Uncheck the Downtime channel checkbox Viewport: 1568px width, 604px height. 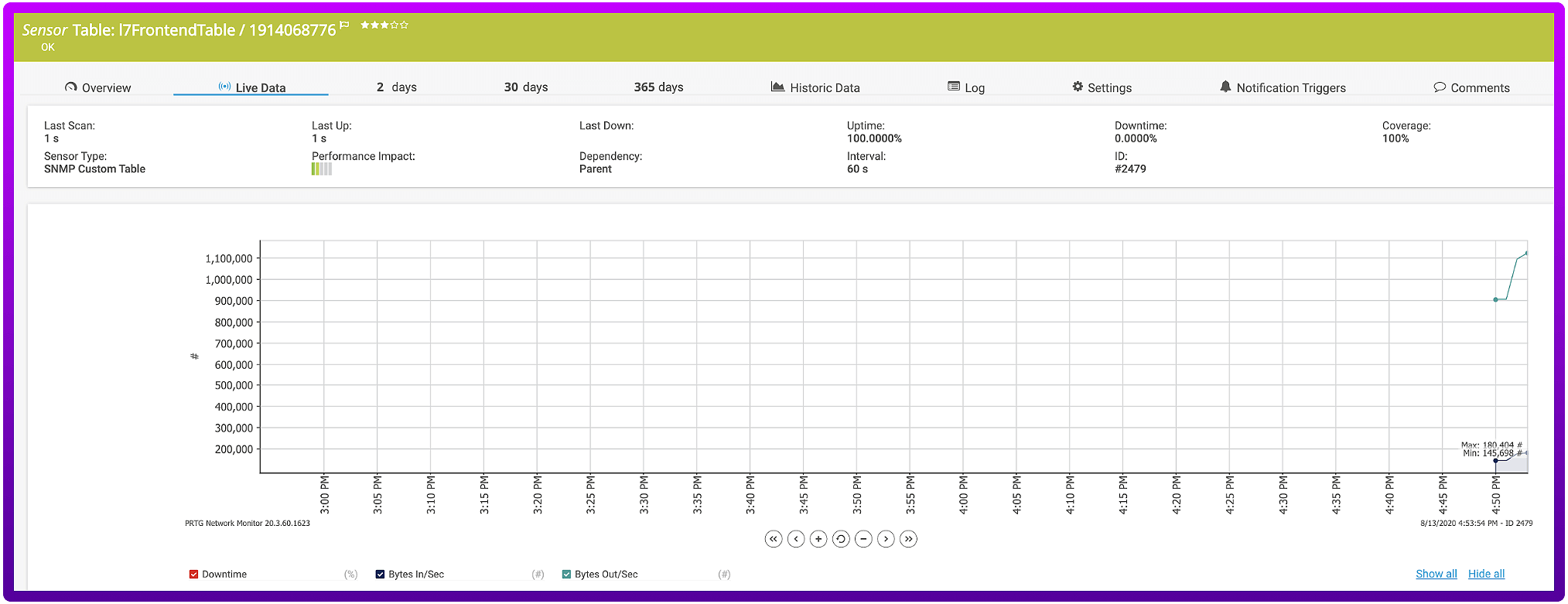coord(193,574)
